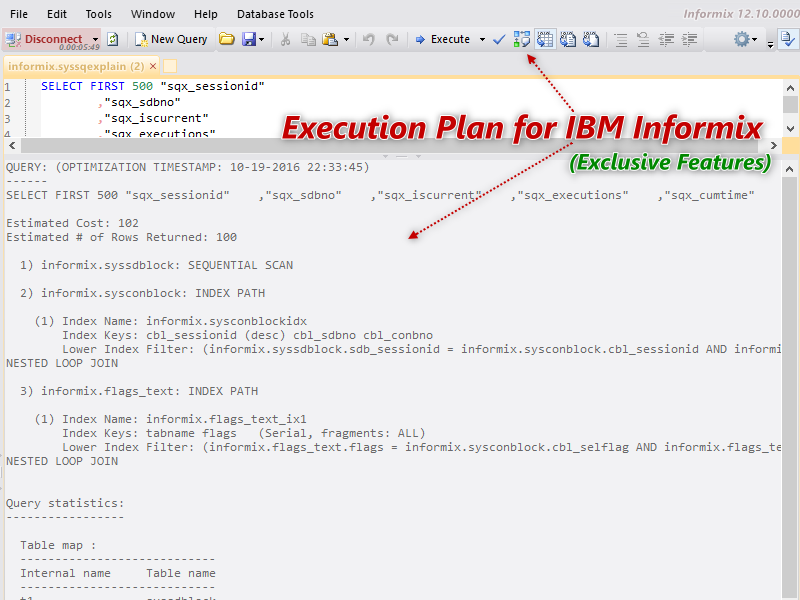Viewport: 800px width, 600px height.
Task: Close the informix.syssqexplain (2) tab
Action: click(x=153, y=66)
